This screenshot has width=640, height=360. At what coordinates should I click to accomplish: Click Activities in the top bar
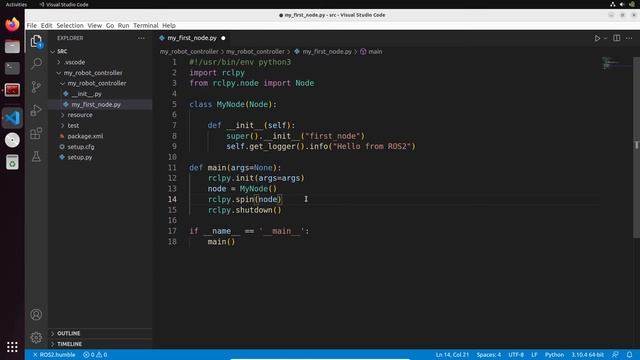point(16,4)
